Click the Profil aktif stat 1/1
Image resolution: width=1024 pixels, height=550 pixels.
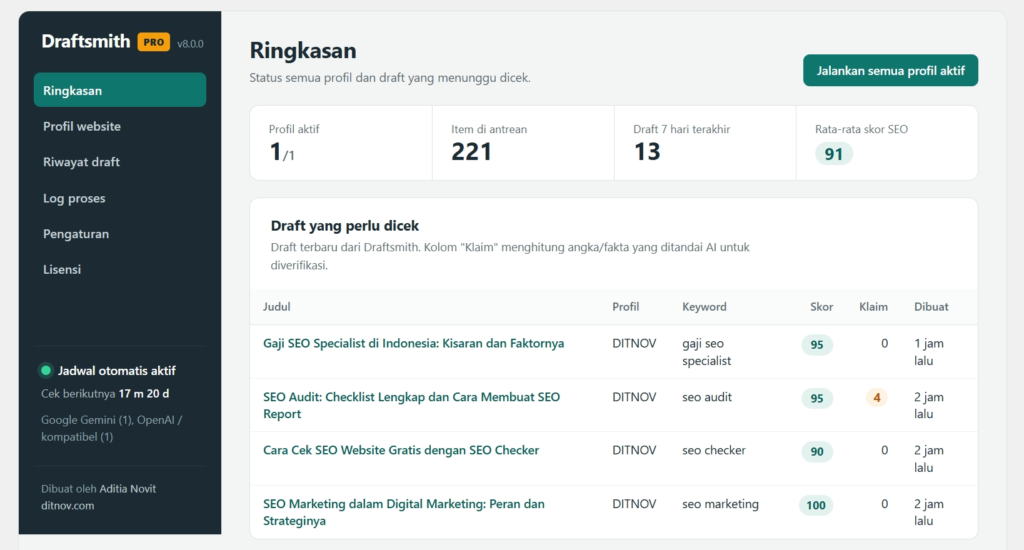pos(281,152)
